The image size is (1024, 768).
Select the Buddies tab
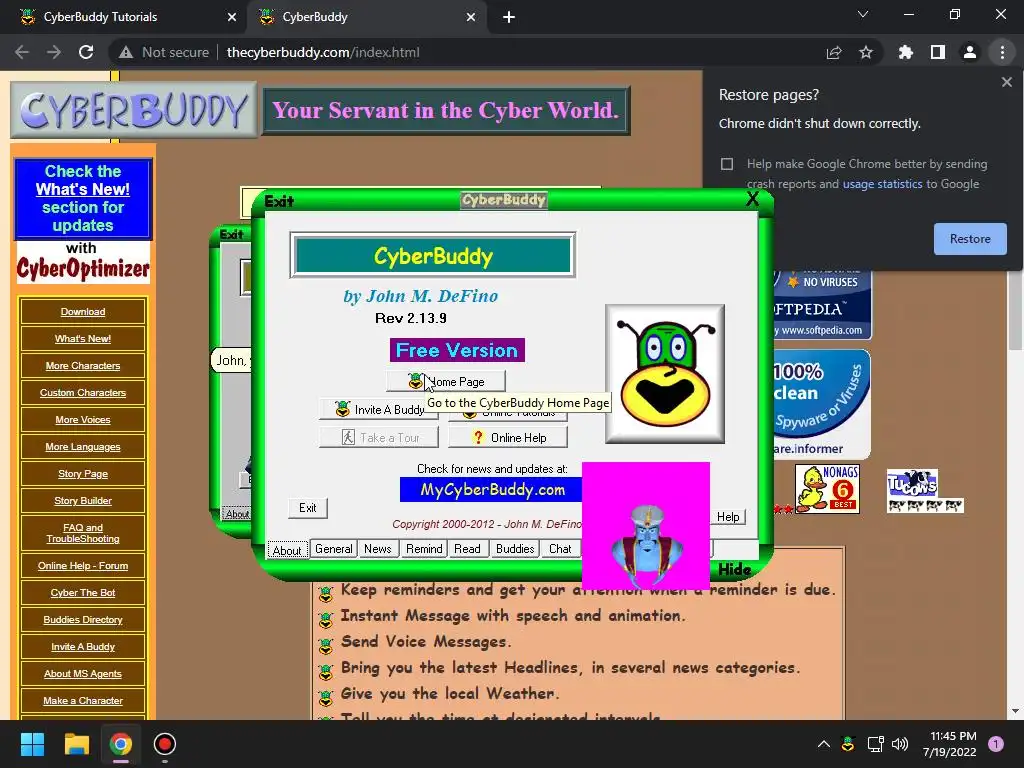pos(515,549)
